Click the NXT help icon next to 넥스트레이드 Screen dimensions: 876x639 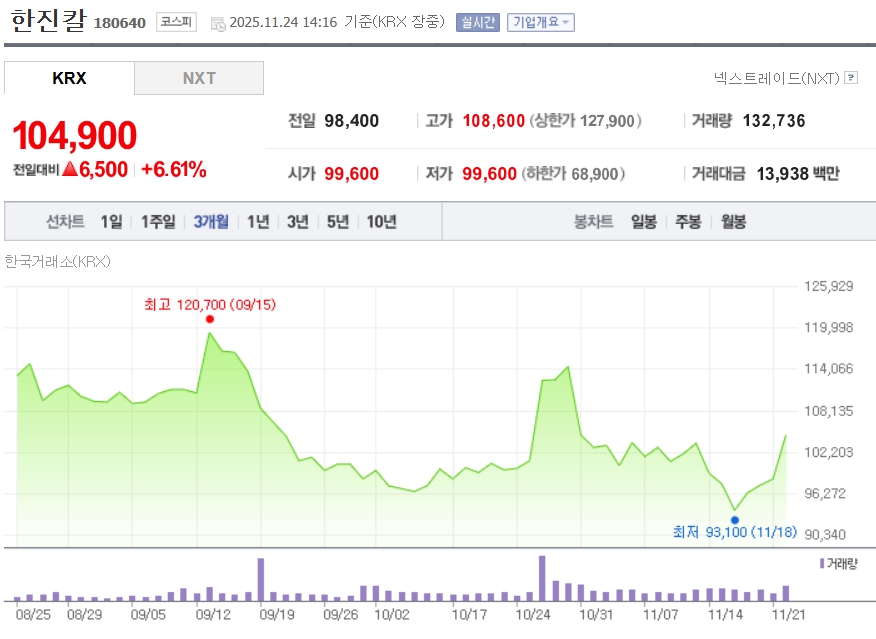(851, 77)
